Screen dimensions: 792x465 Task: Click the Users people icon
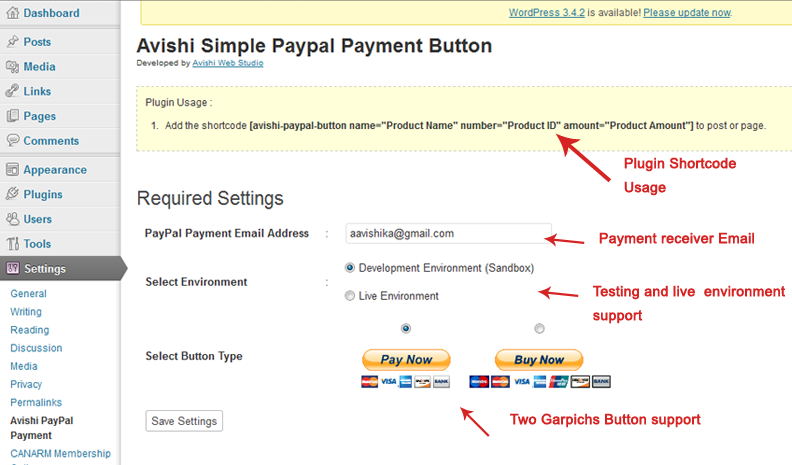tap(13, 219)
